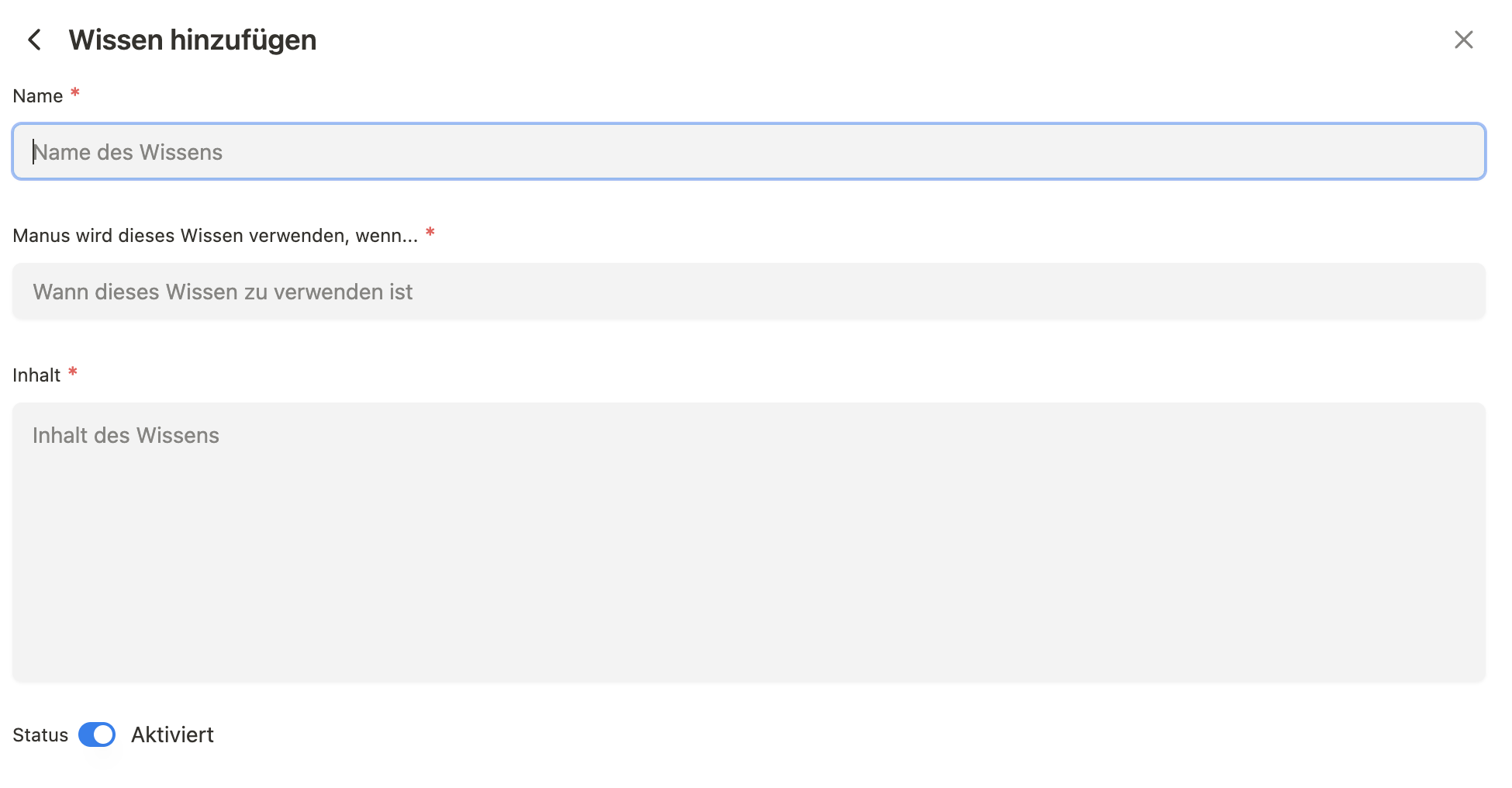This screenshot has width=1512, height=788.
Task: Click inside the Inhalt des Wissens text area
Action: pyautogui.click(x=748, y=542)
